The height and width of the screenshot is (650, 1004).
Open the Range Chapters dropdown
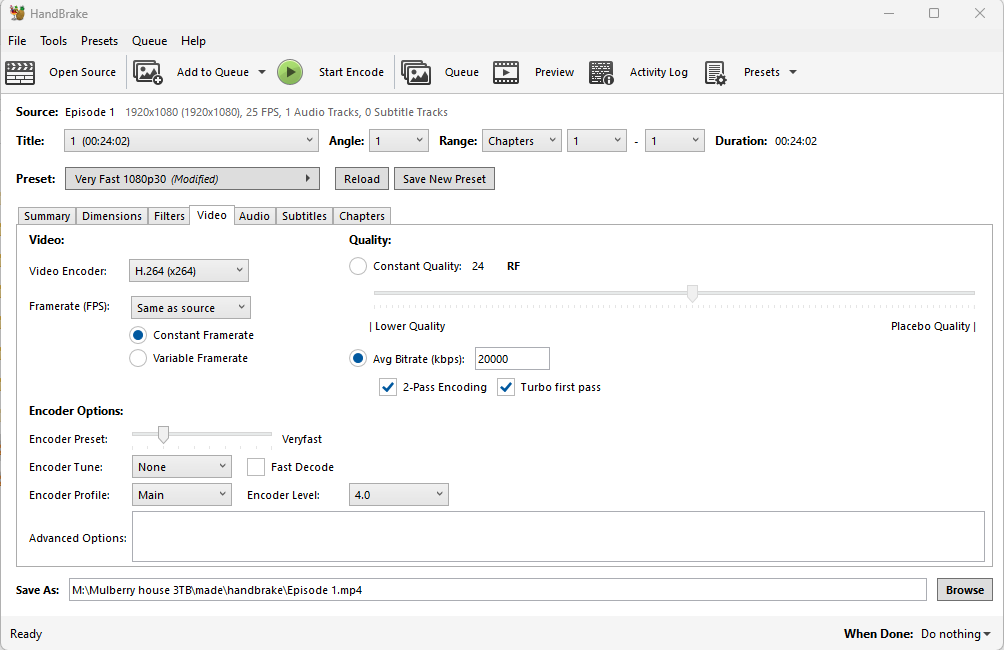click(521, 140)
